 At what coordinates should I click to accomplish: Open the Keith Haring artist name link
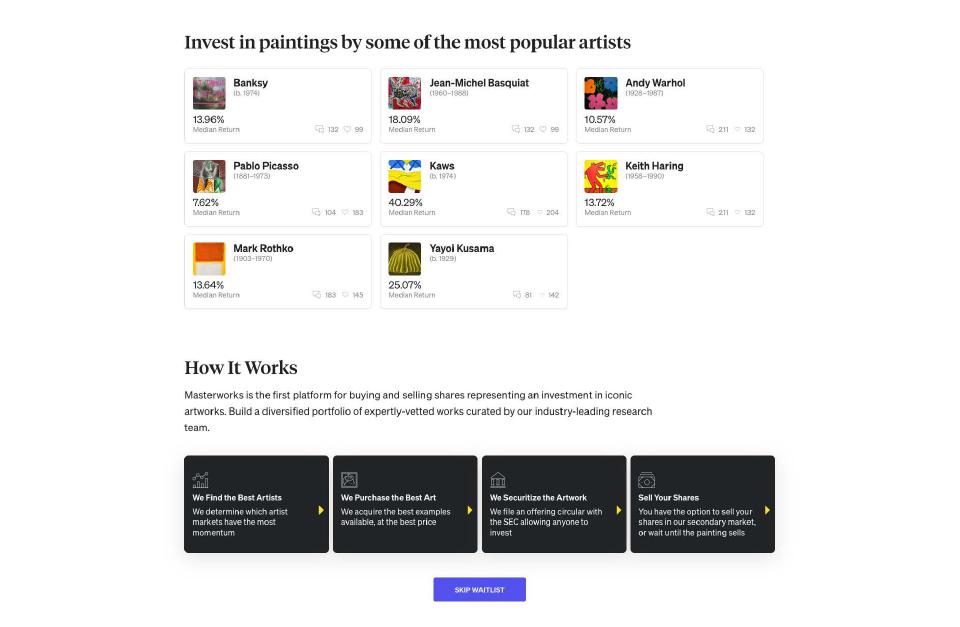click(x=654, y=166)
